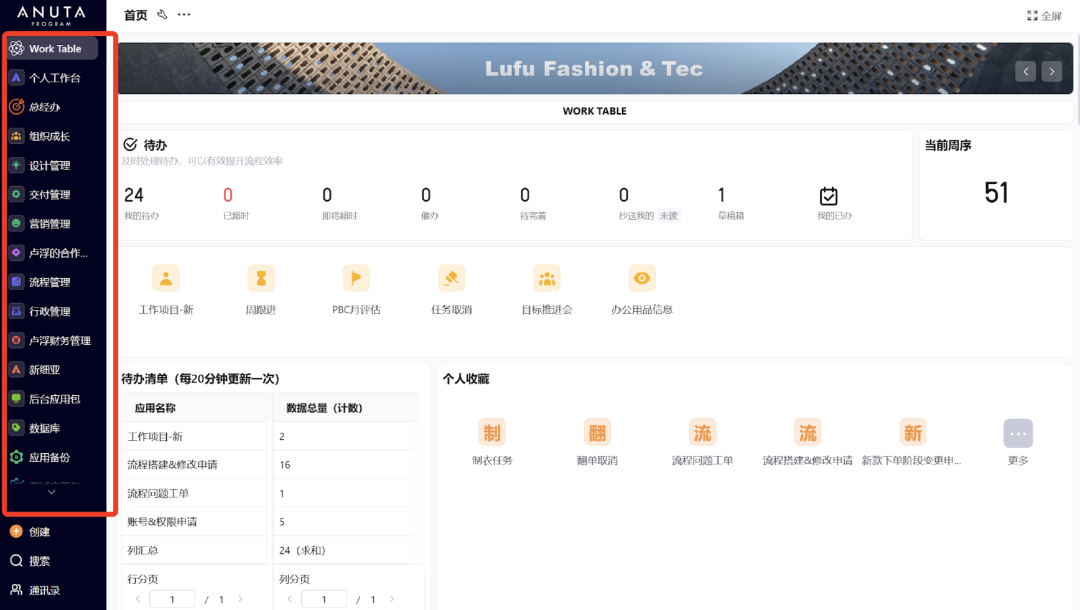Open the 办公用品信息 eye shortcut
The image size is (1080, 610).
pyautogui.click(x=642, y=278)
